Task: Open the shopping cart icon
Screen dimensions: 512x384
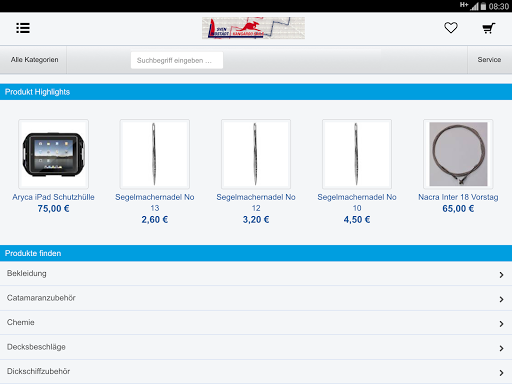Action: click(489, 28)
